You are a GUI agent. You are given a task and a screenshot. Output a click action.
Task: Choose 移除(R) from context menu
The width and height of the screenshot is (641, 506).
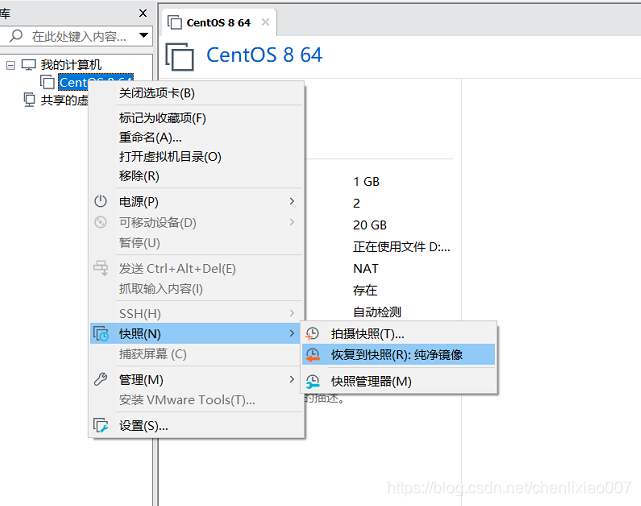click(x=197, y=176)
